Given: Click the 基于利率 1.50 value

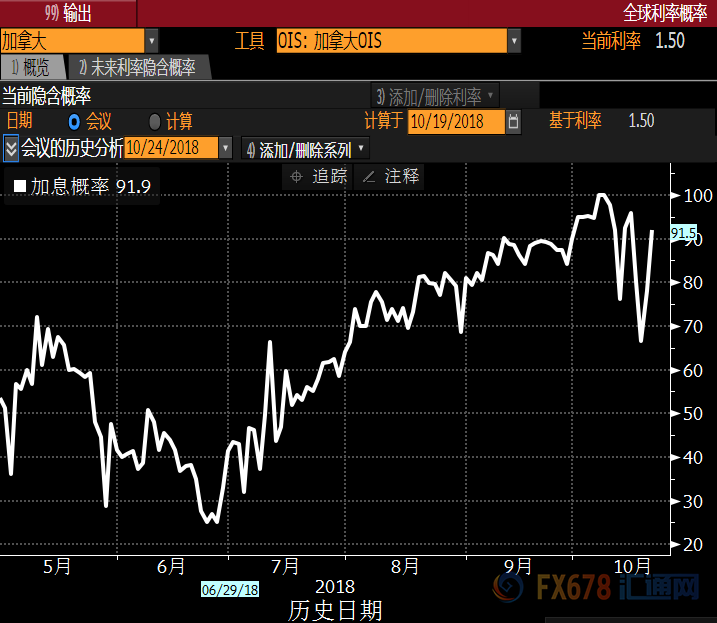Looking at the screenshot, I should pos(641,121).
